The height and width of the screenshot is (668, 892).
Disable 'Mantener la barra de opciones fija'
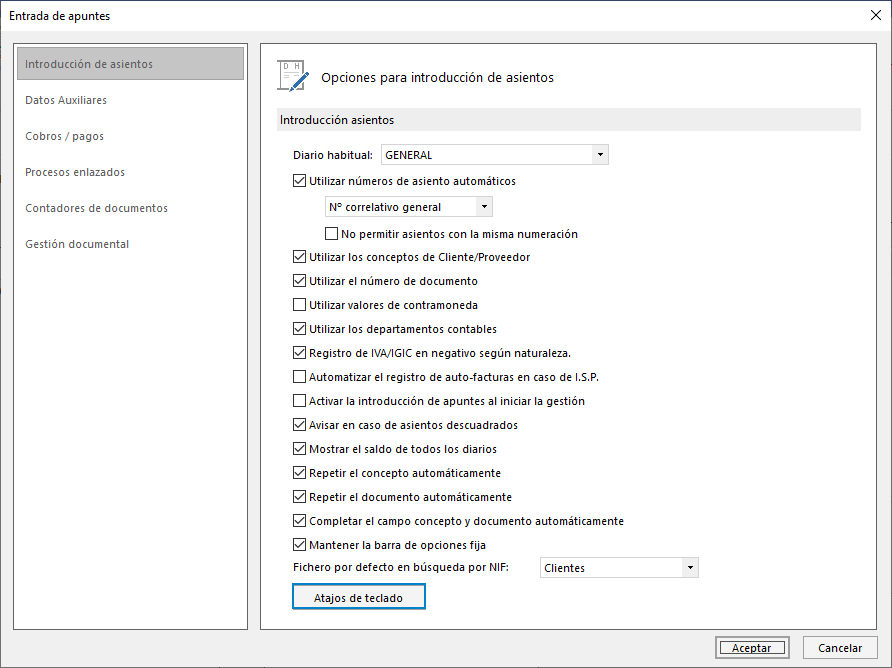click(x=299, y=544)
